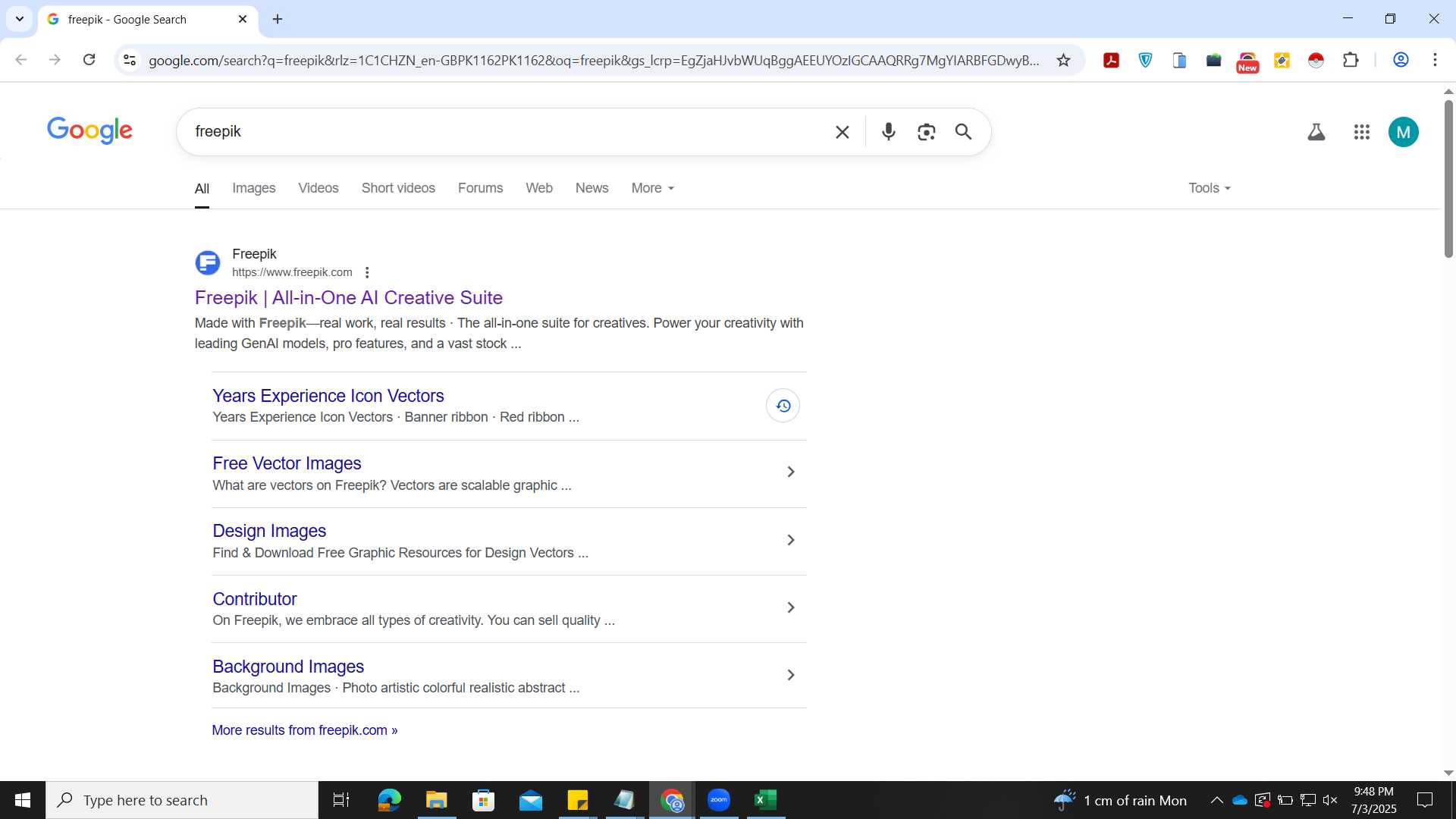Screen dimensions: 1456x819
Task: Open Search Labs flask icon
Action: click(1316, 132)
